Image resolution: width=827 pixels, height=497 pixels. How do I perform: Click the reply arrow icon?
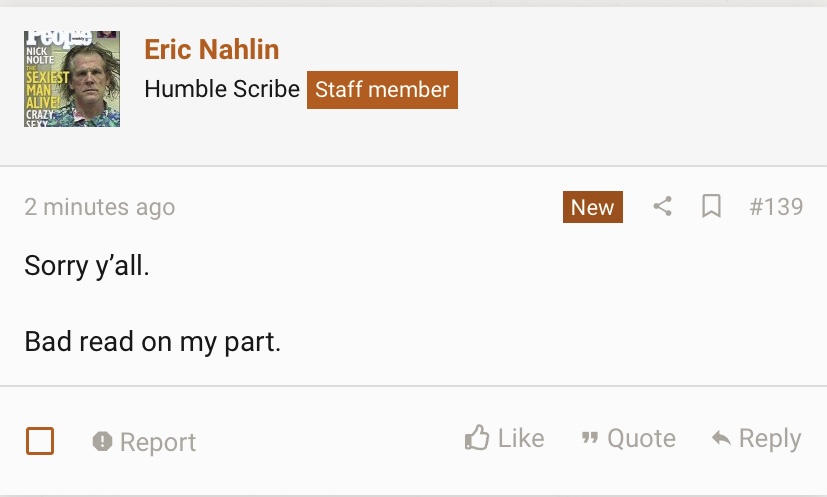720,439
